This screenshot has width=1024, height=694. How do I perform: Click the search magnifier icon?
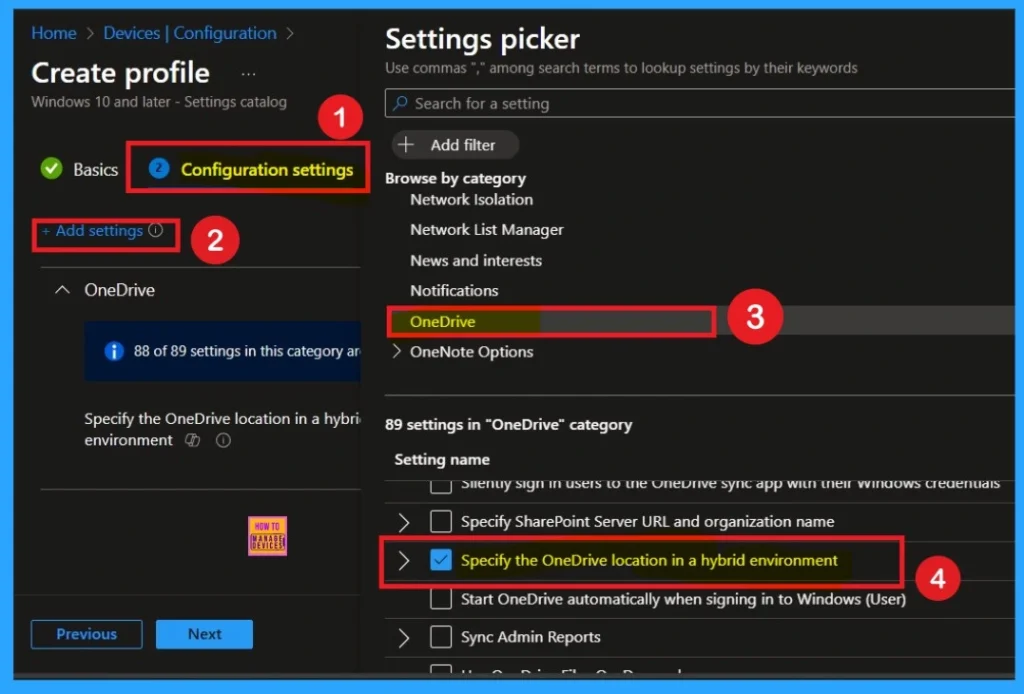pos(400,103)
